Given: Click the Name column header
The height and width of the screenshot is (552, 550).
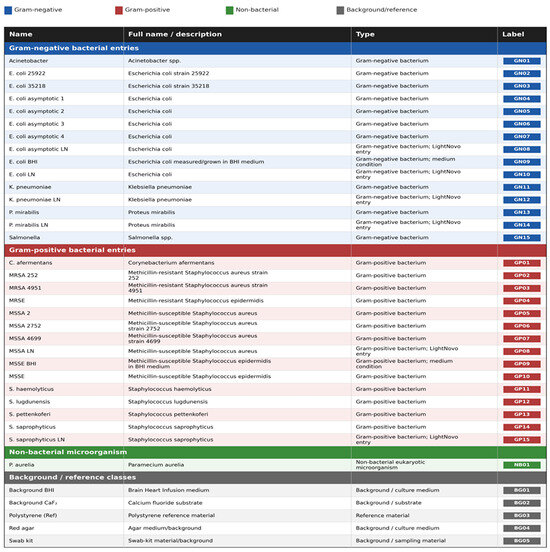Looking at the screenshot, I should pyautogui.click(x=21, y=34).
